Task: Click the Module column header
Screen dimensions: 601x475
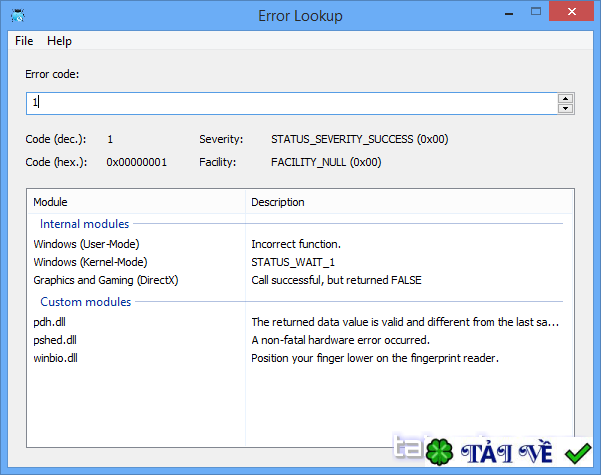Action: (x=136, y=202)
